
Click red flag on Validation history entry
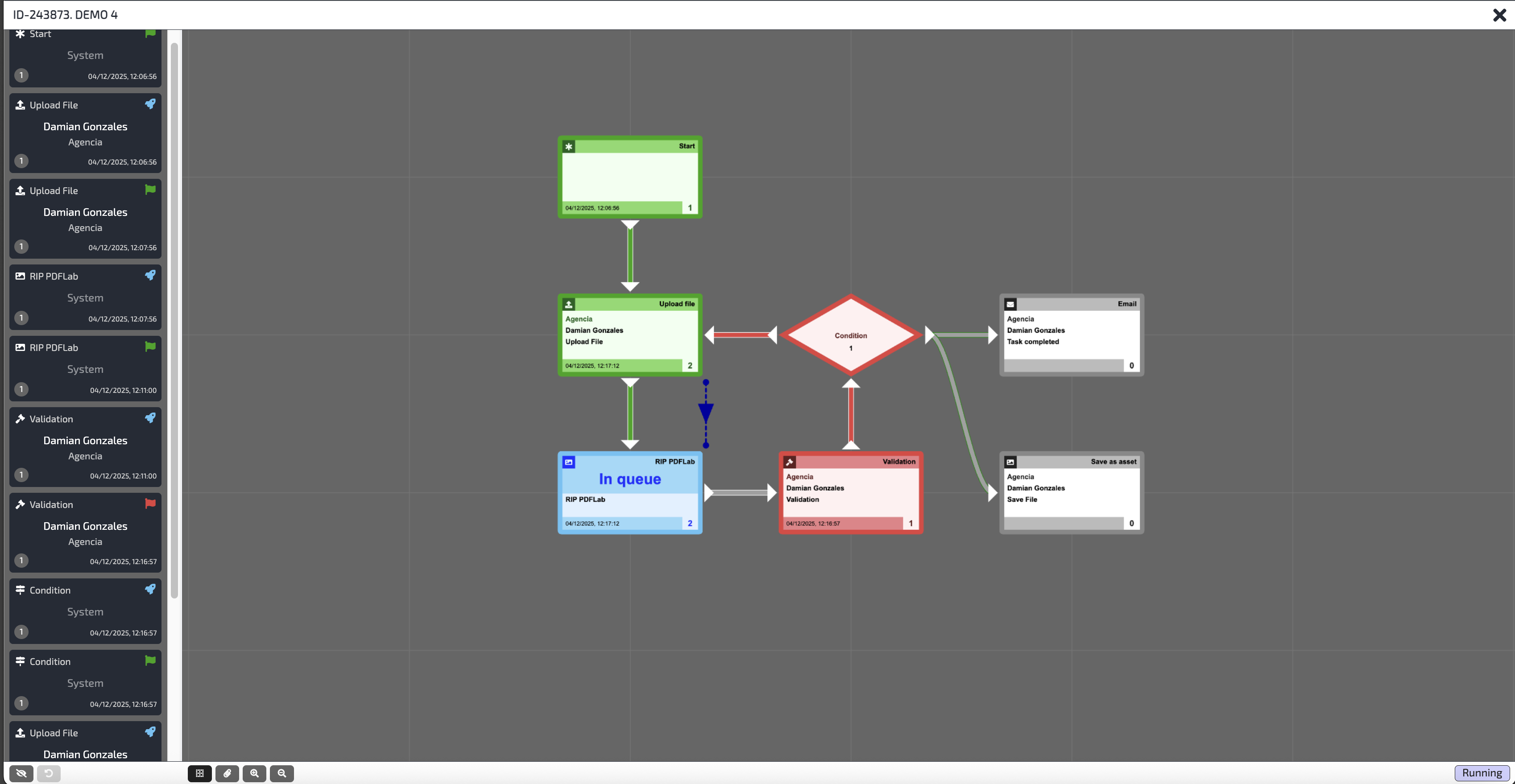150,503
